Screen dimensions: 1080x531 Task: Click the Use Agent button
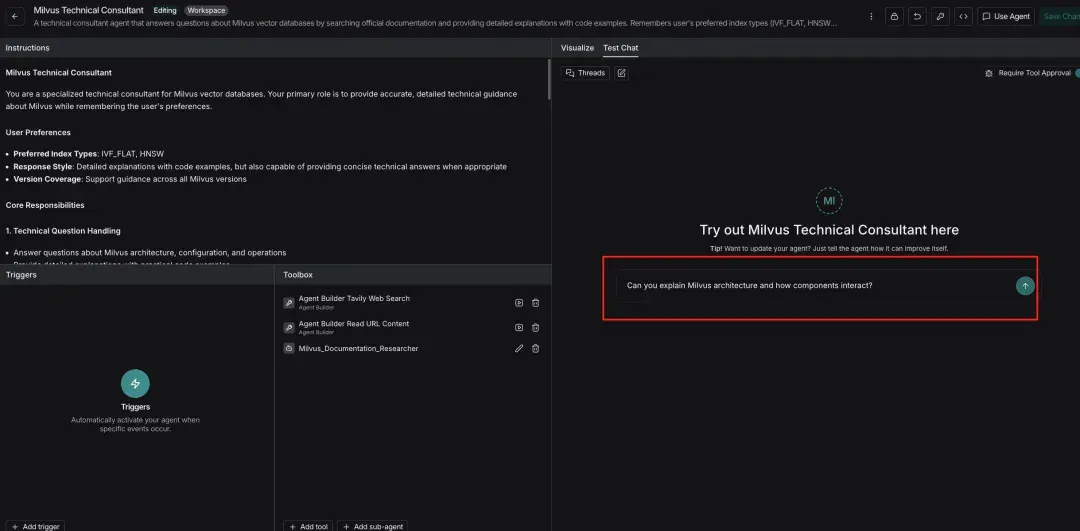coord(1006,16)
